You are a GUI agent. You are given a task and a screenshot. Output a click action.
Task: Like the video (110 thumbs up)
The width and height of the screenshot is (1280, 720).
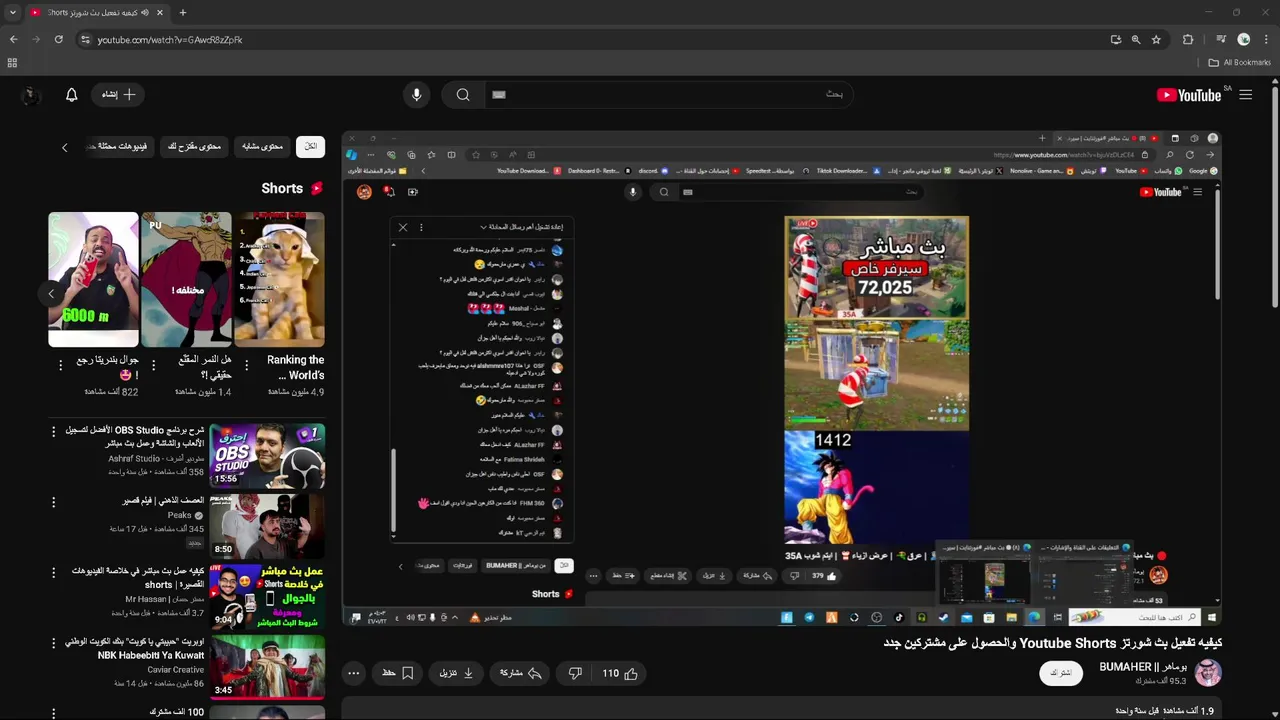[620, 674]
